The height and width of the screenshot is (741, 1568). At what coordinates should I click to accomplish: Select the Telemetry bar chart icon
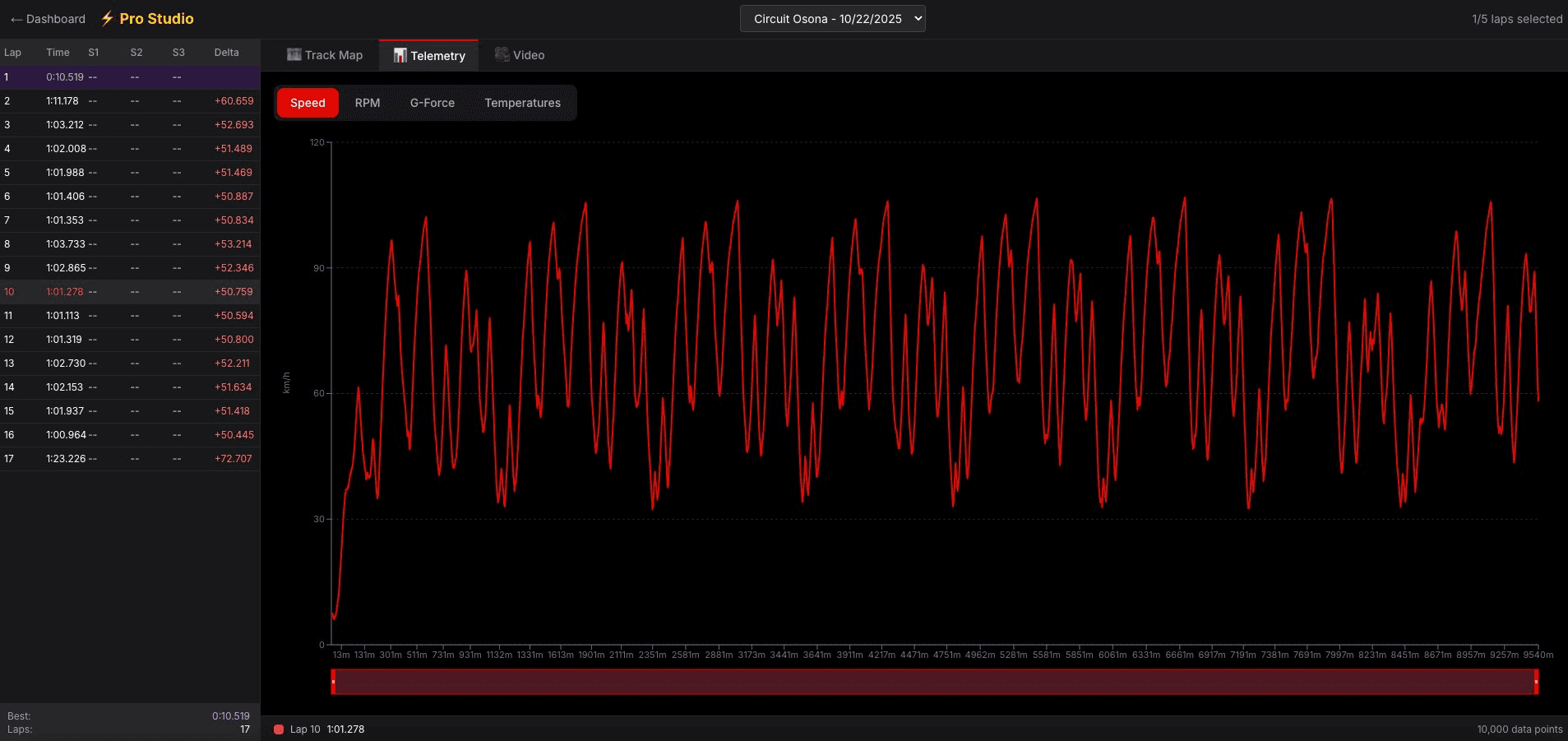coord(400,54)
